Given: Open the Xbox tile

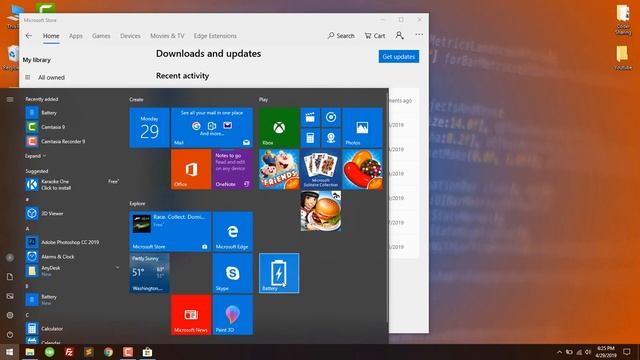Looking at the screenshot, I should tap(279, 128).
